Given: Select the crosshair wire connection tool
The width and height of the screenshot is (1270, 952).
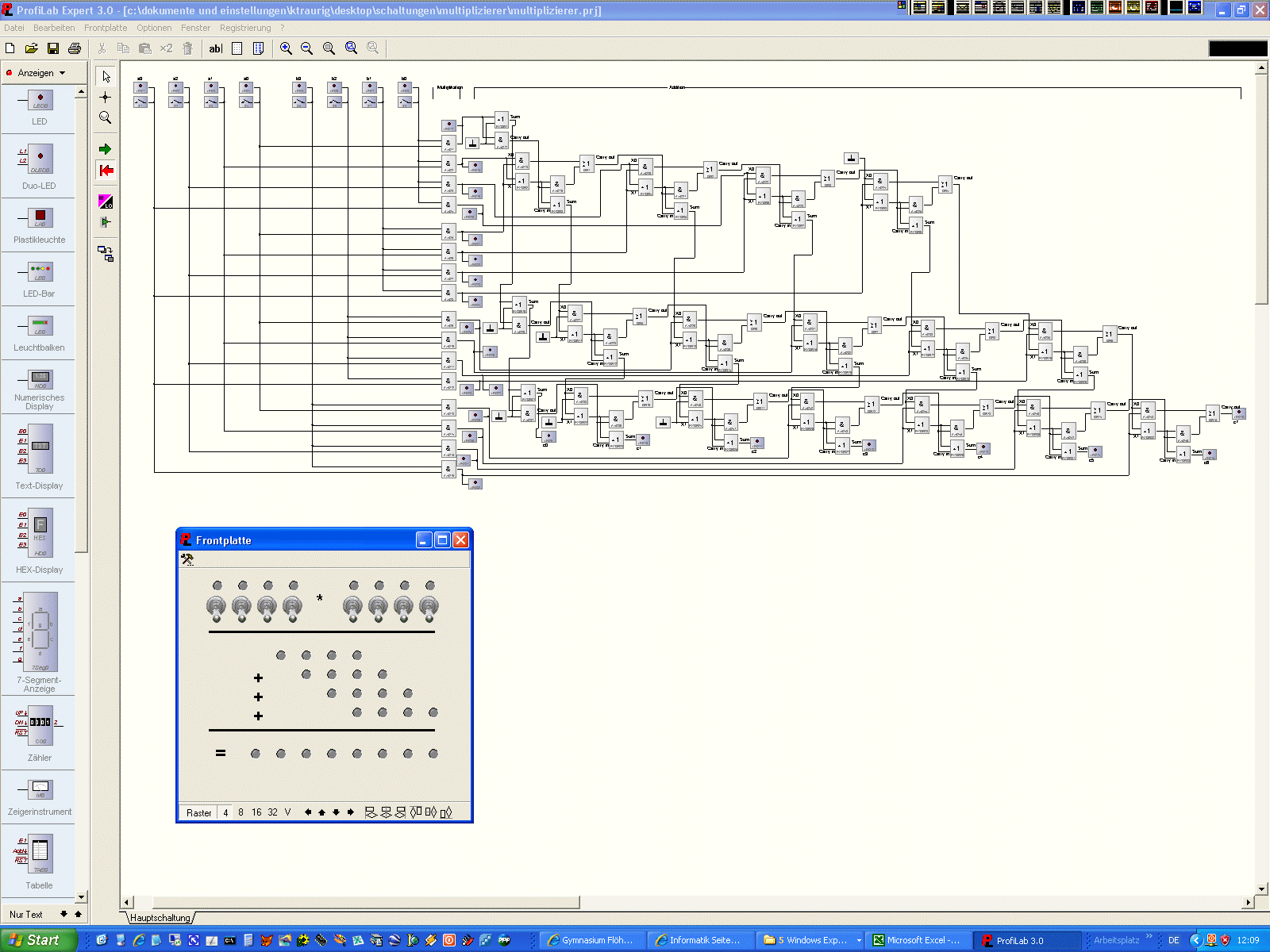Looking at the screenshot, I should [106, 97].
